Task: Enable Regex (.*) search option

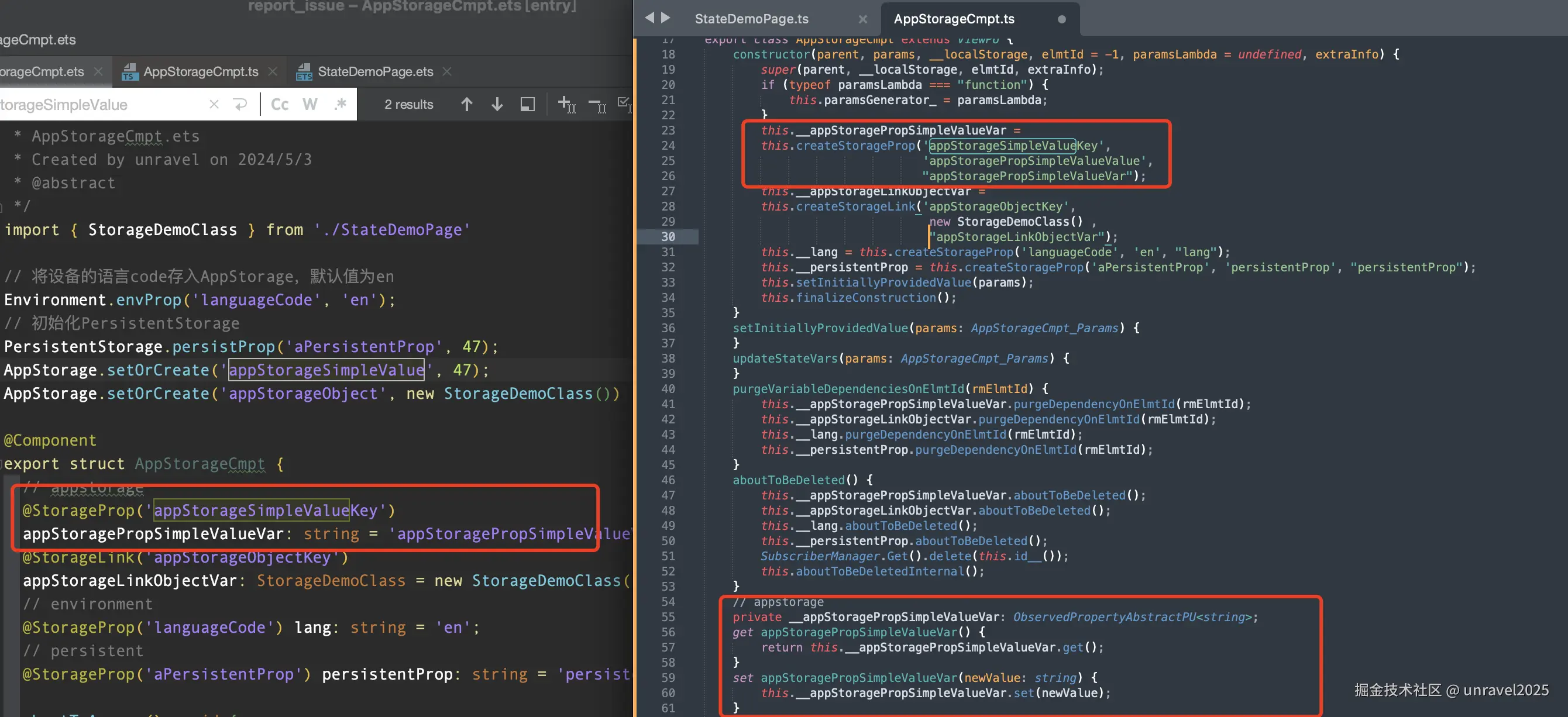Action: point(340,104)
